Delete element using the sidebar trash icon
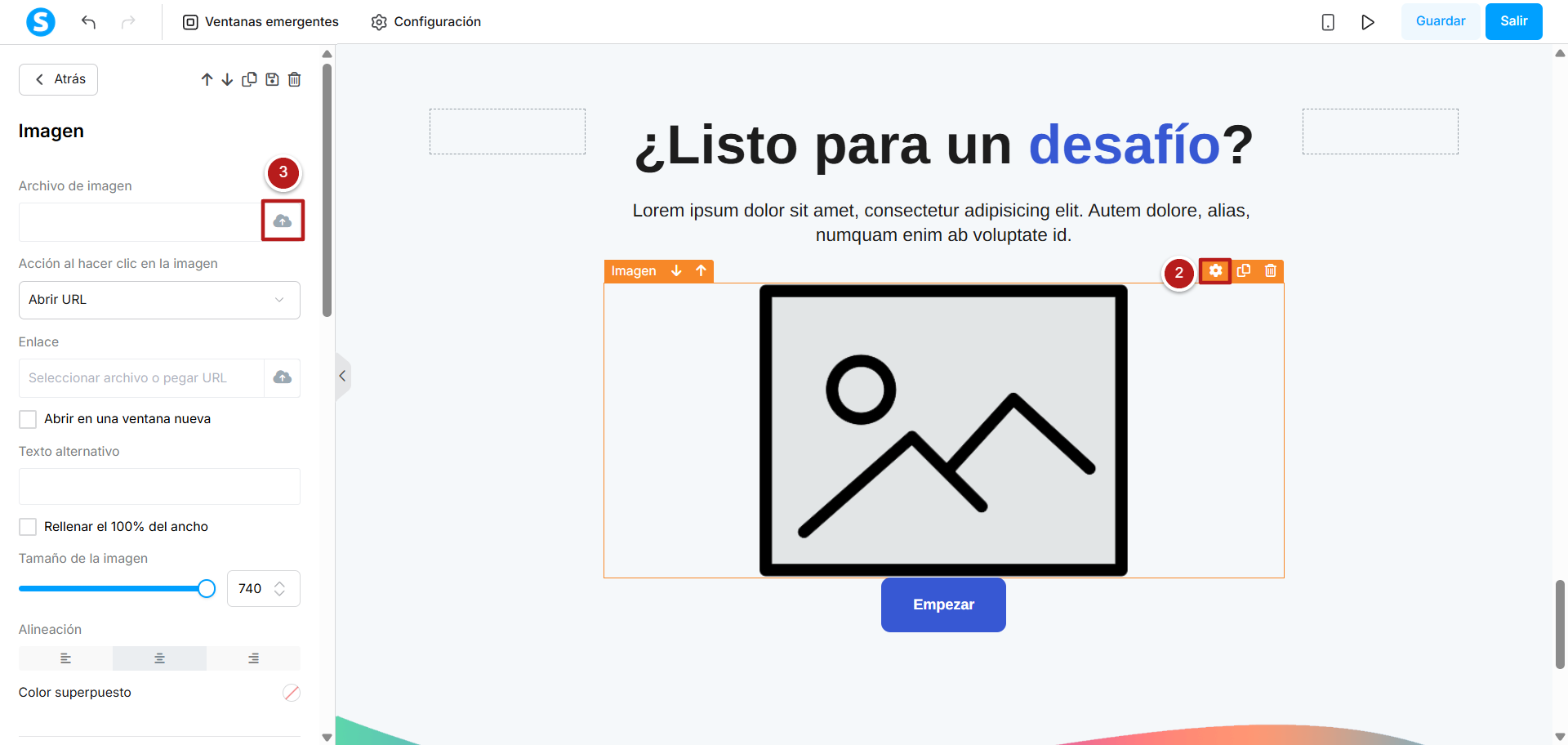 (x=295, y=79)
